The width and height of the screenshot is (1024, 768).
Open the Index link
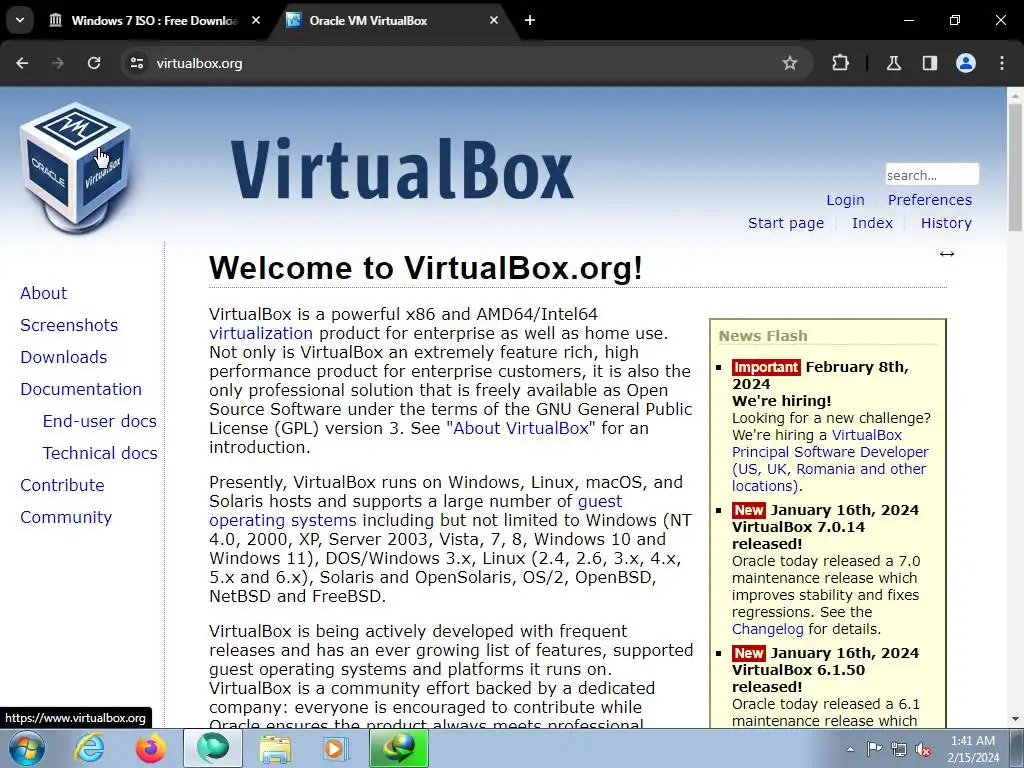tap(872, 223)
